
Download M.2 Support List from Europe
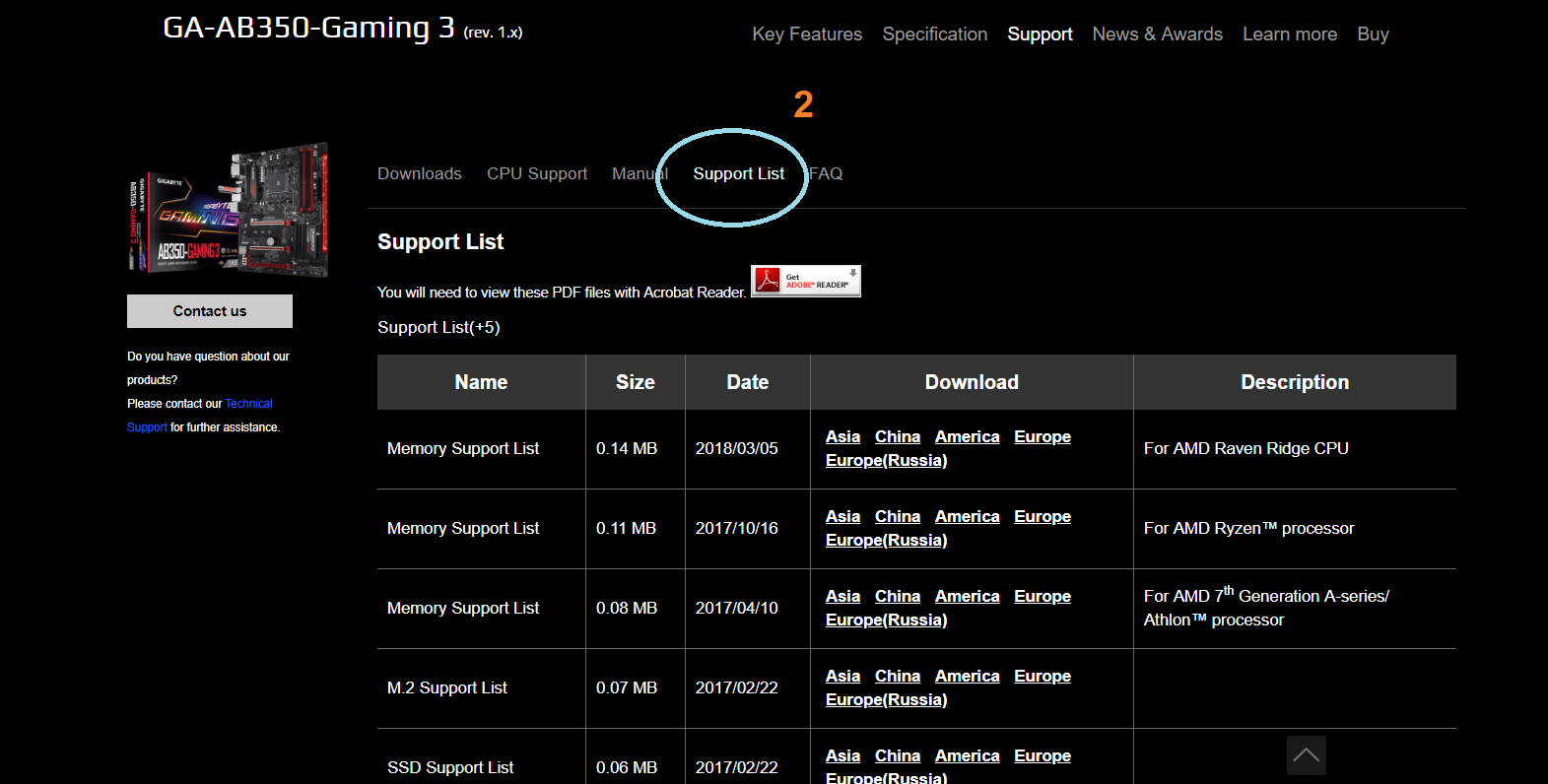coord(1043,676)
